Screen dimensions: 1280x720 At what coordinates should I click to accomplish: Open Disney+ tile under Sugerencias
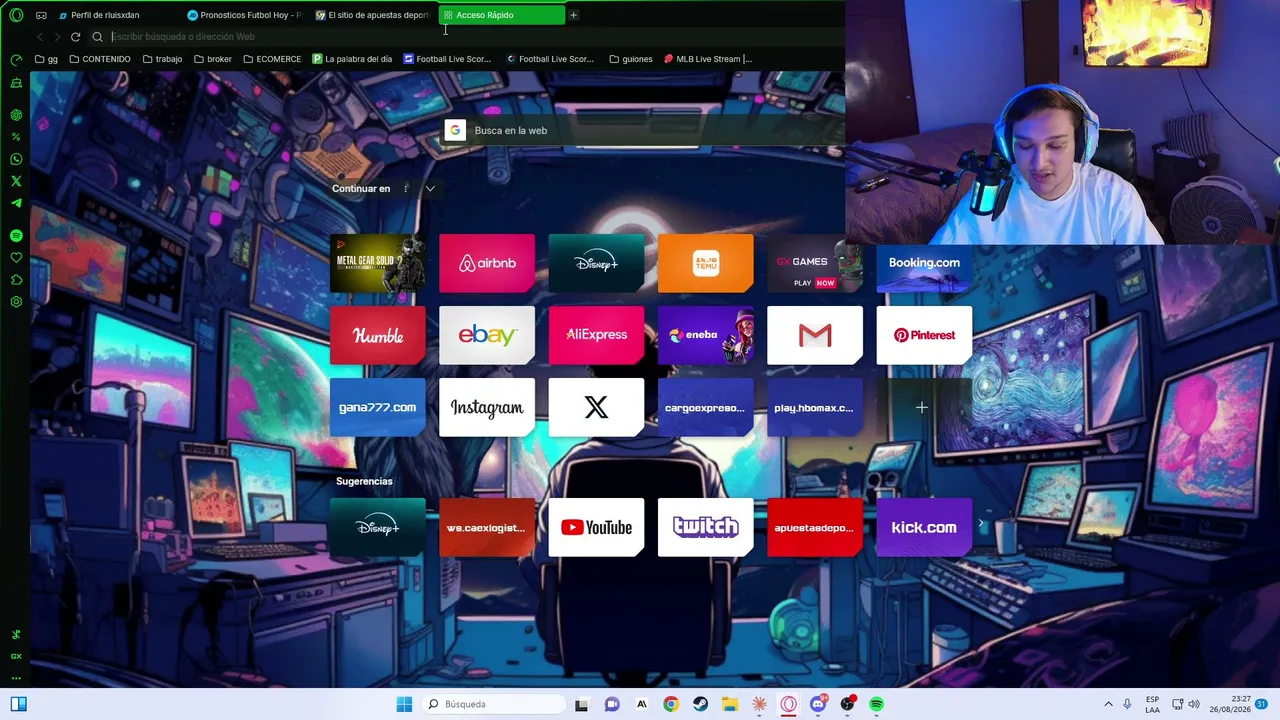pos(377,527)
